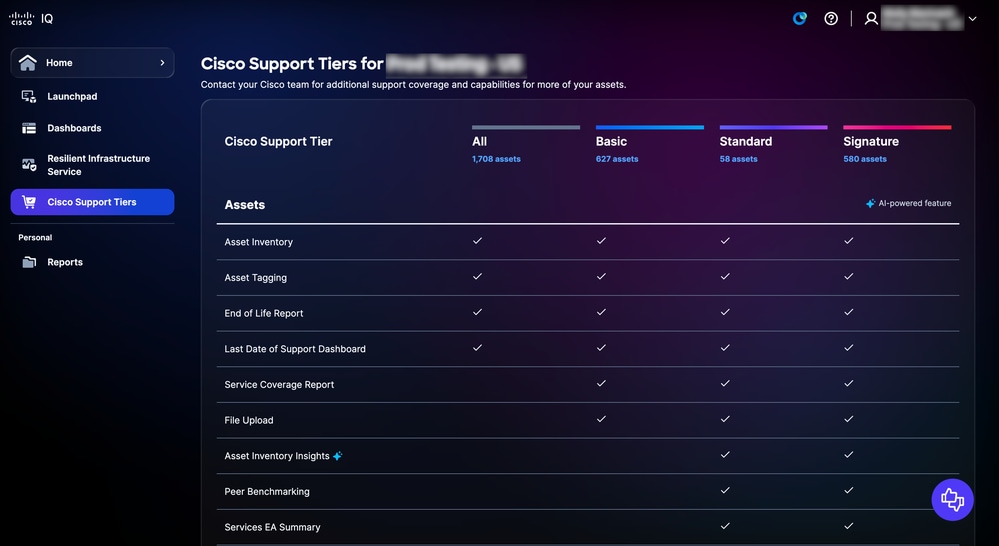Click the File Upload row label
Viewport: 999px width, 546px height.
(248, 420)
